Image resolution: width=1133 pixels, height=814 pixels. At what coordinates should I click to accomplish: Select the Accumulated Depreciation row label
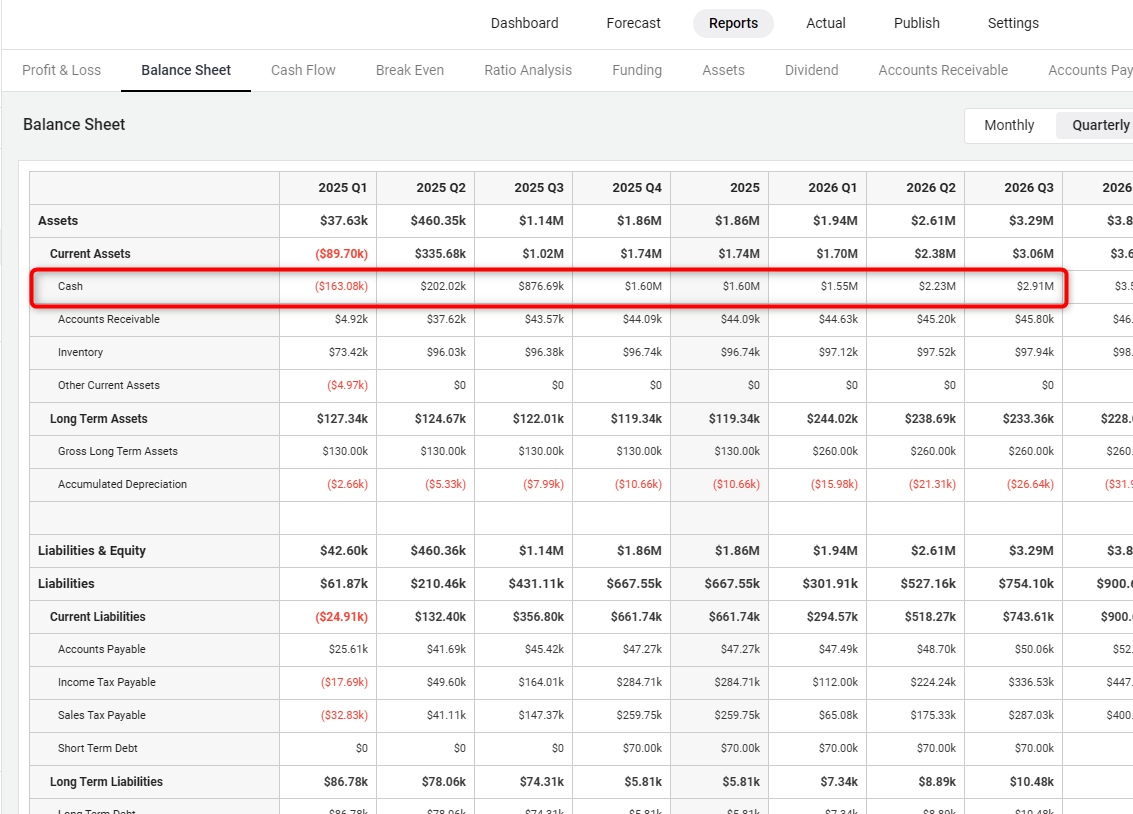coord(122,484)
